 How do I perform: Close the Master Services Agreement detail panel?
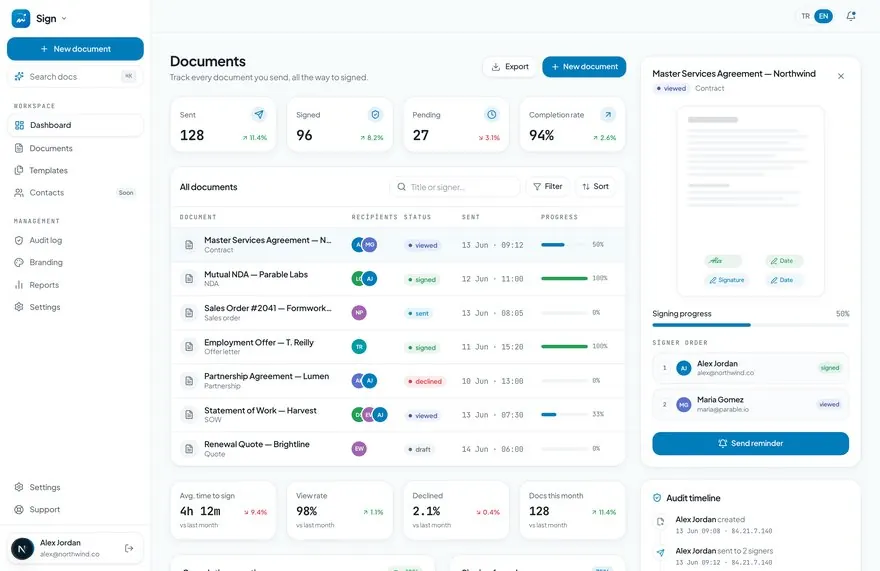point(841,76)
